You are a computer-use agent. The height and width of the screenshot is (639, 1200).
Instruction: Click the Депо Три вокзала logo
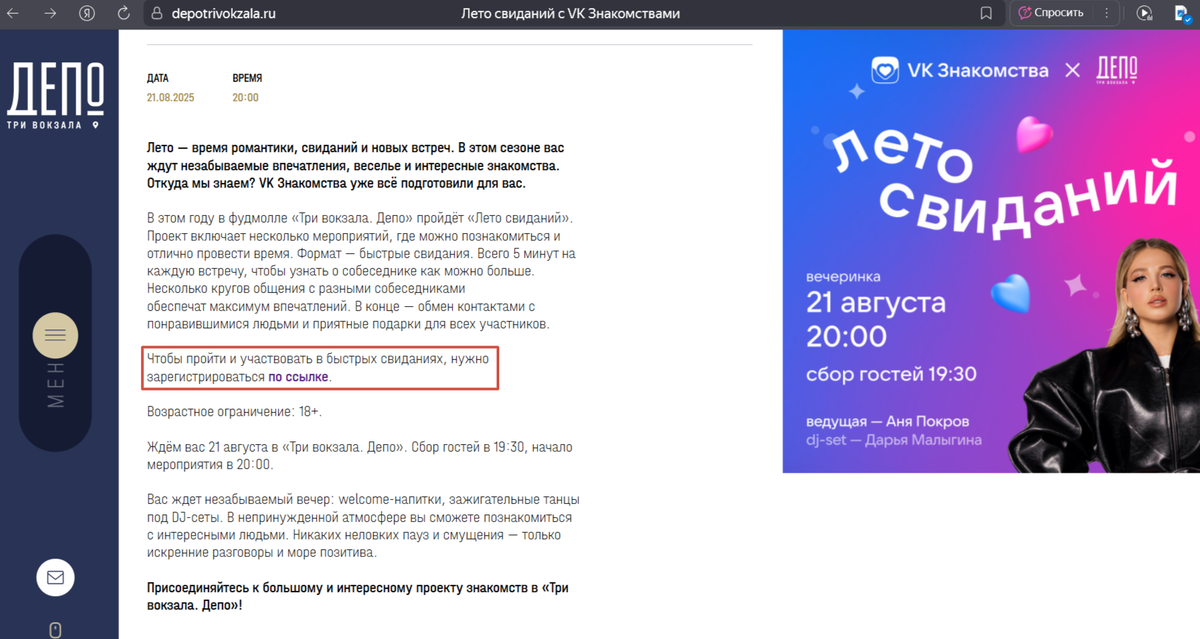click(55, 95)
